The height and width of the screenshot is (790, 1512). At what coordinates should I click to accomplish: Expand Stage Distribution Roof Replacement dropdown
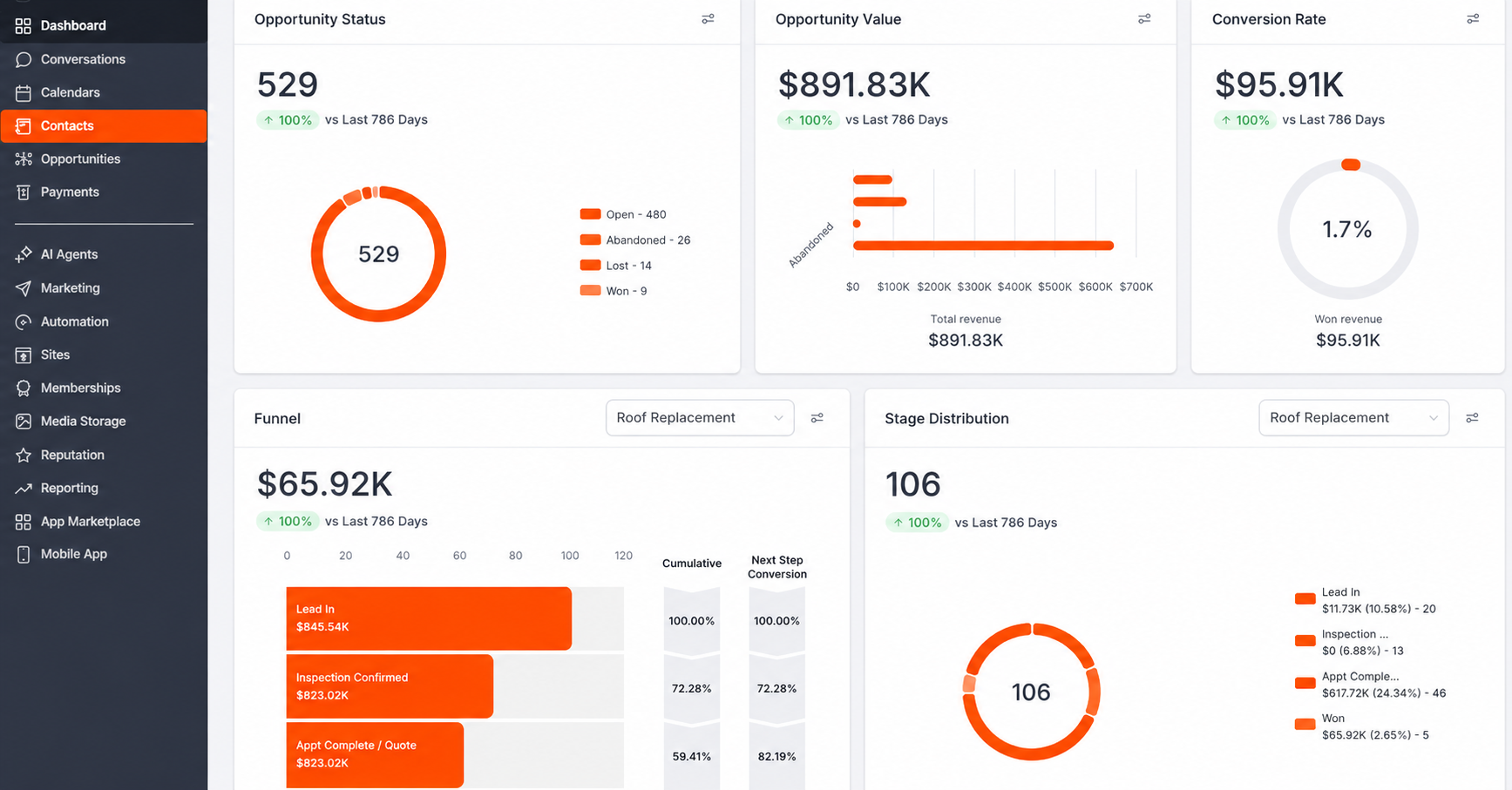point(1353,418)
